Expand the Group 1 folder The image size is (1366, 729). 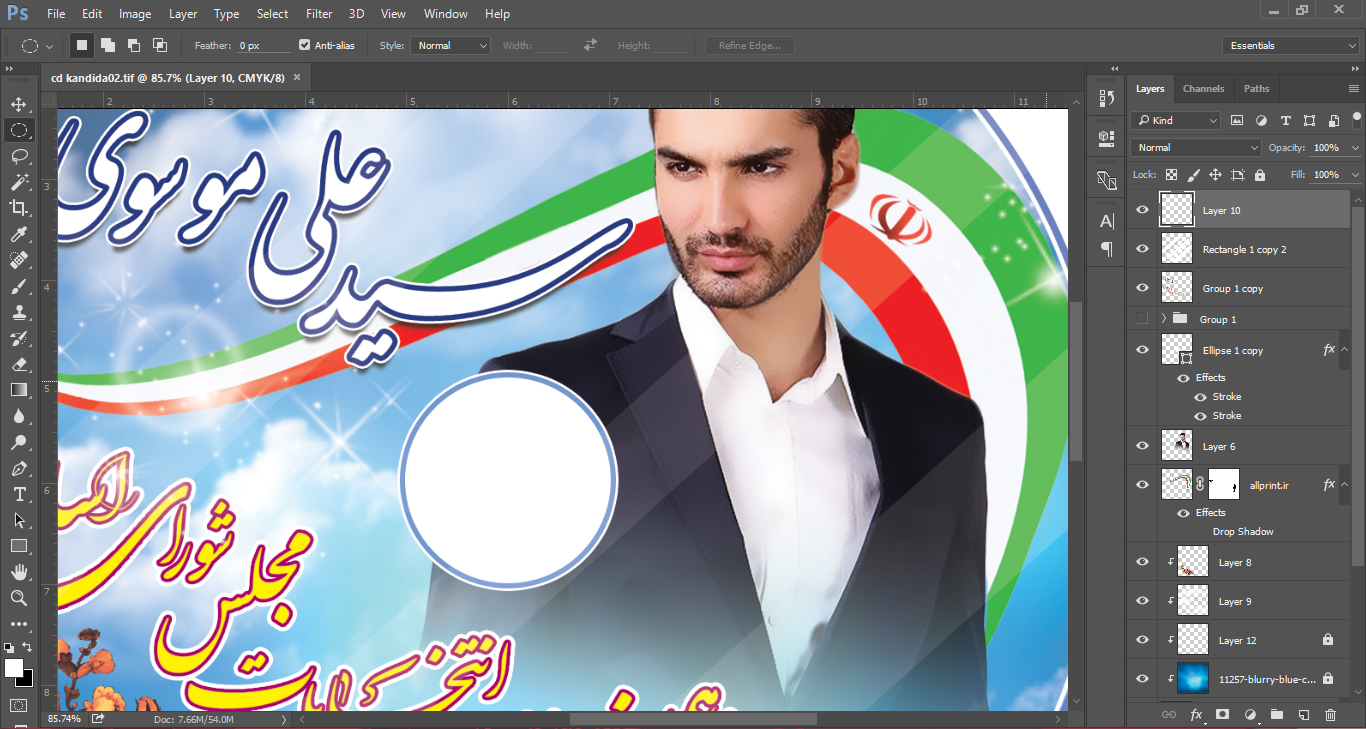click(1164, 319)
